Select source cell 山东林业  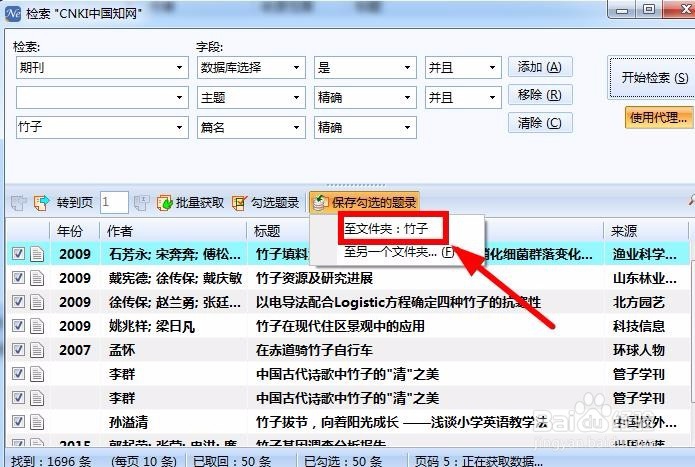(644, 278)
